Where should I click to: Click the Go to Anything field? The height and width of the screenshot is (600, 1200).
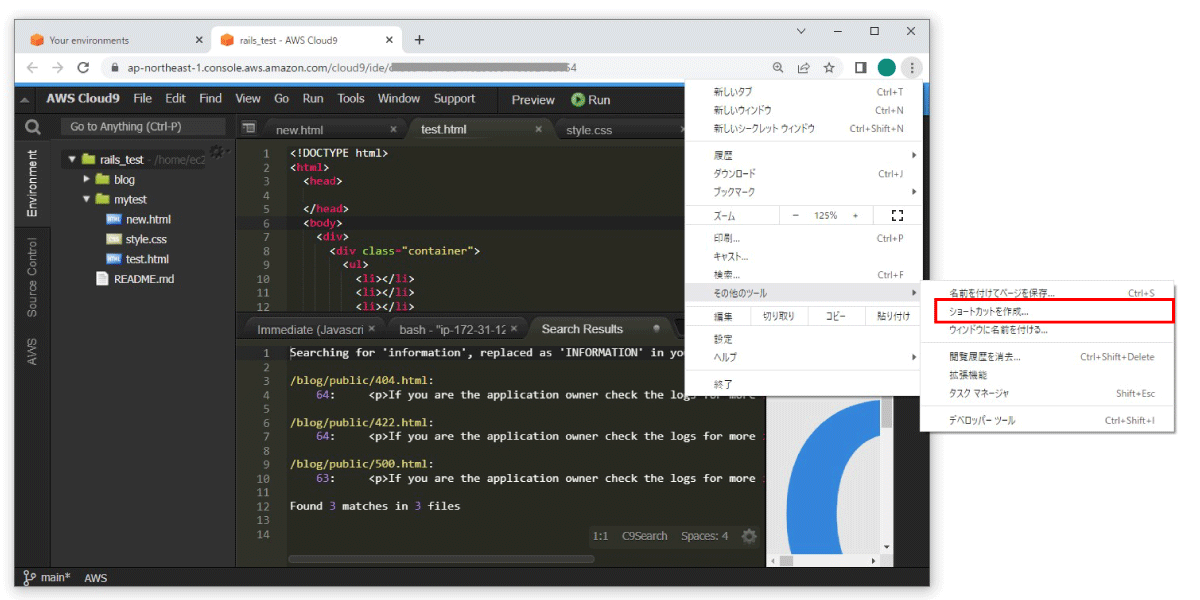coord(143,127)
